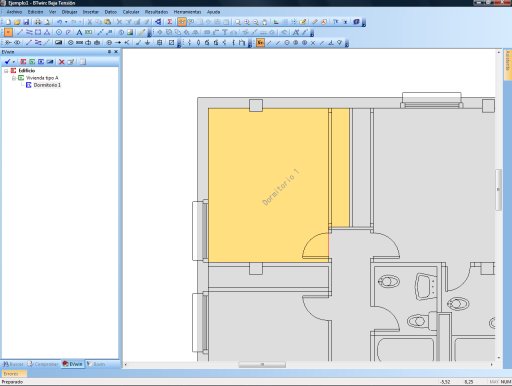Select the Edificio tree item
This screenshot has height=386, width=512.
[x=27, y=71]
